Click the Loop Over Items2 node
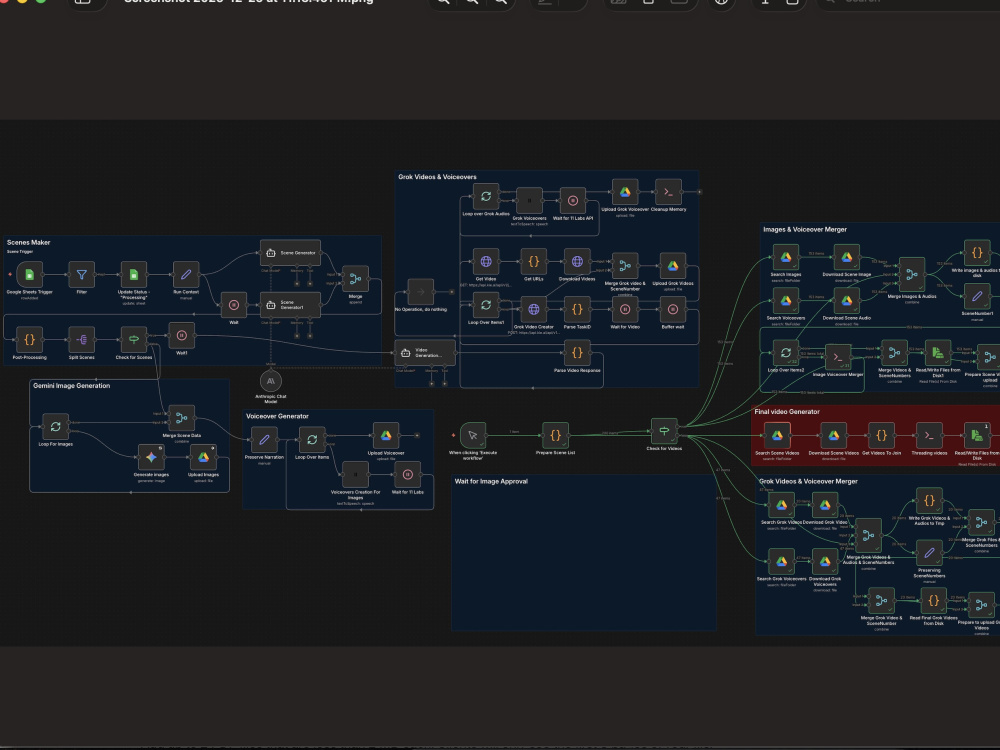 (x=786, y=352)
